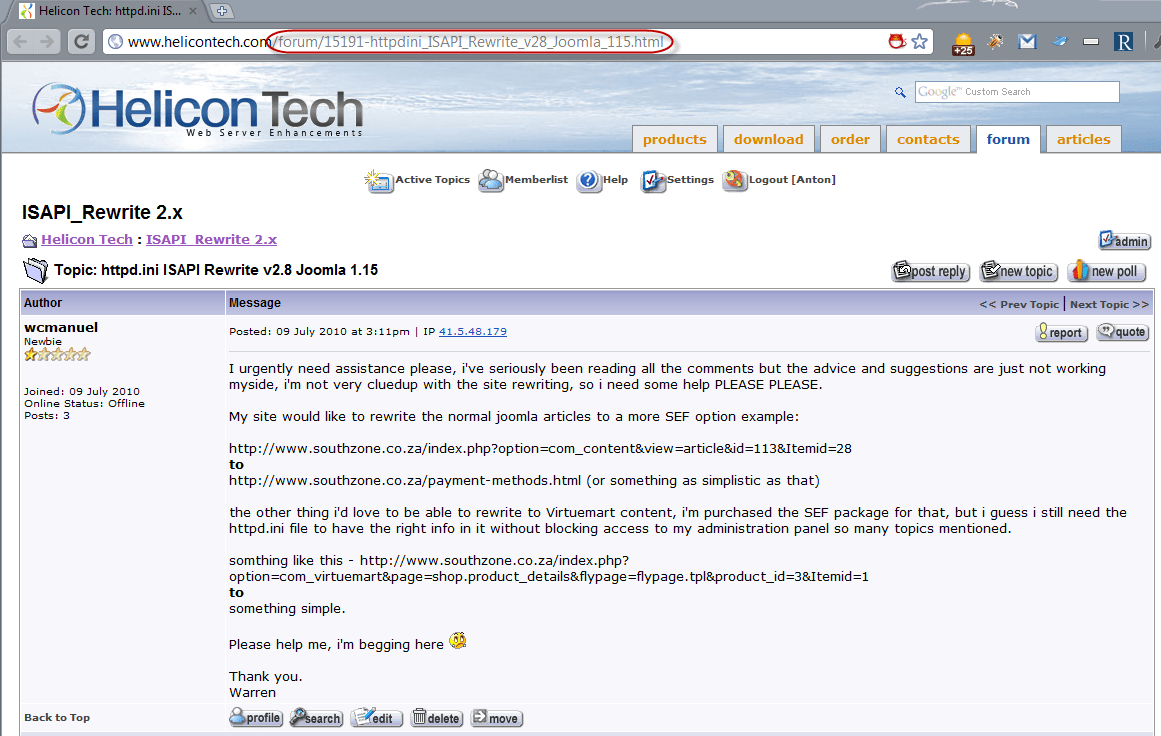Open the red devil extension icon in address bar

click(897, 41)
